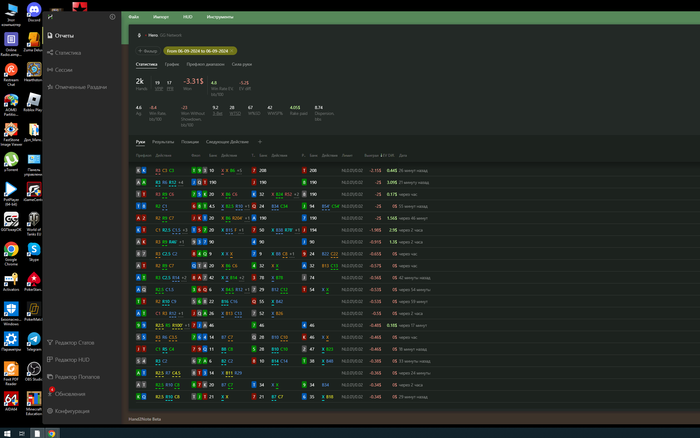
Task: Open the Инструменты menu
Action: [x=220, y=17]
